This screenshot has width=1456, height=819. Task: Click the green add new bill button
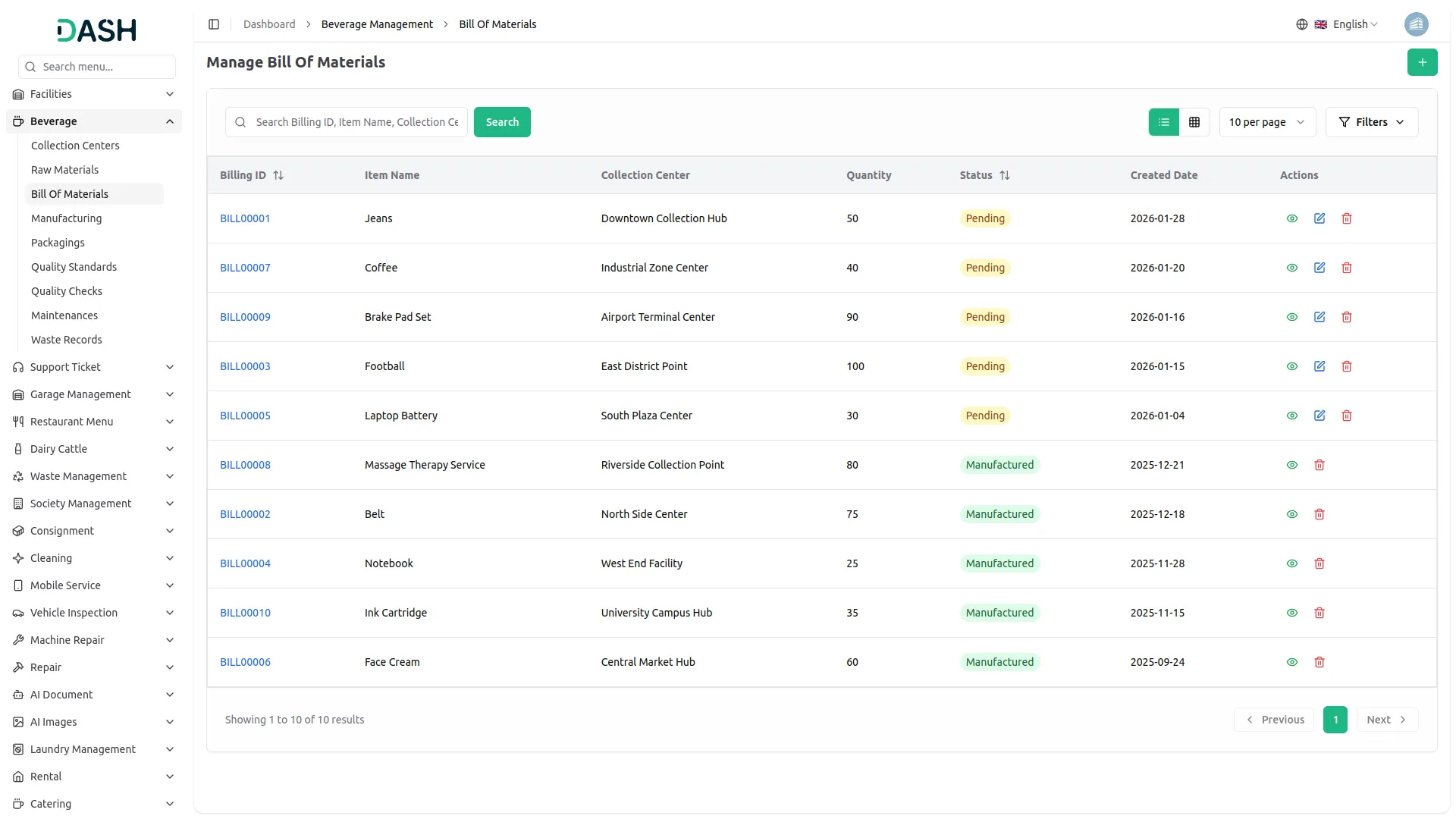click(1422, 62)
